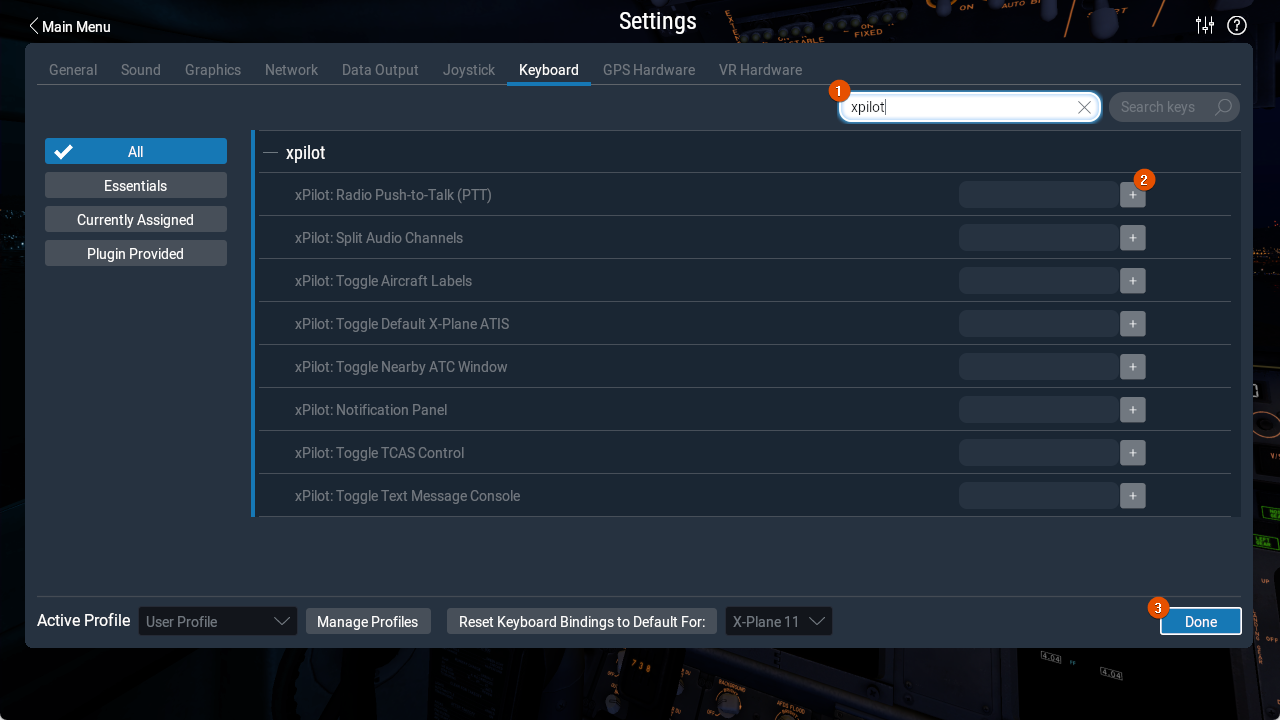
Task: Switch to the Joystick tab
Action: pyautogui.click(x=468, y=69)
